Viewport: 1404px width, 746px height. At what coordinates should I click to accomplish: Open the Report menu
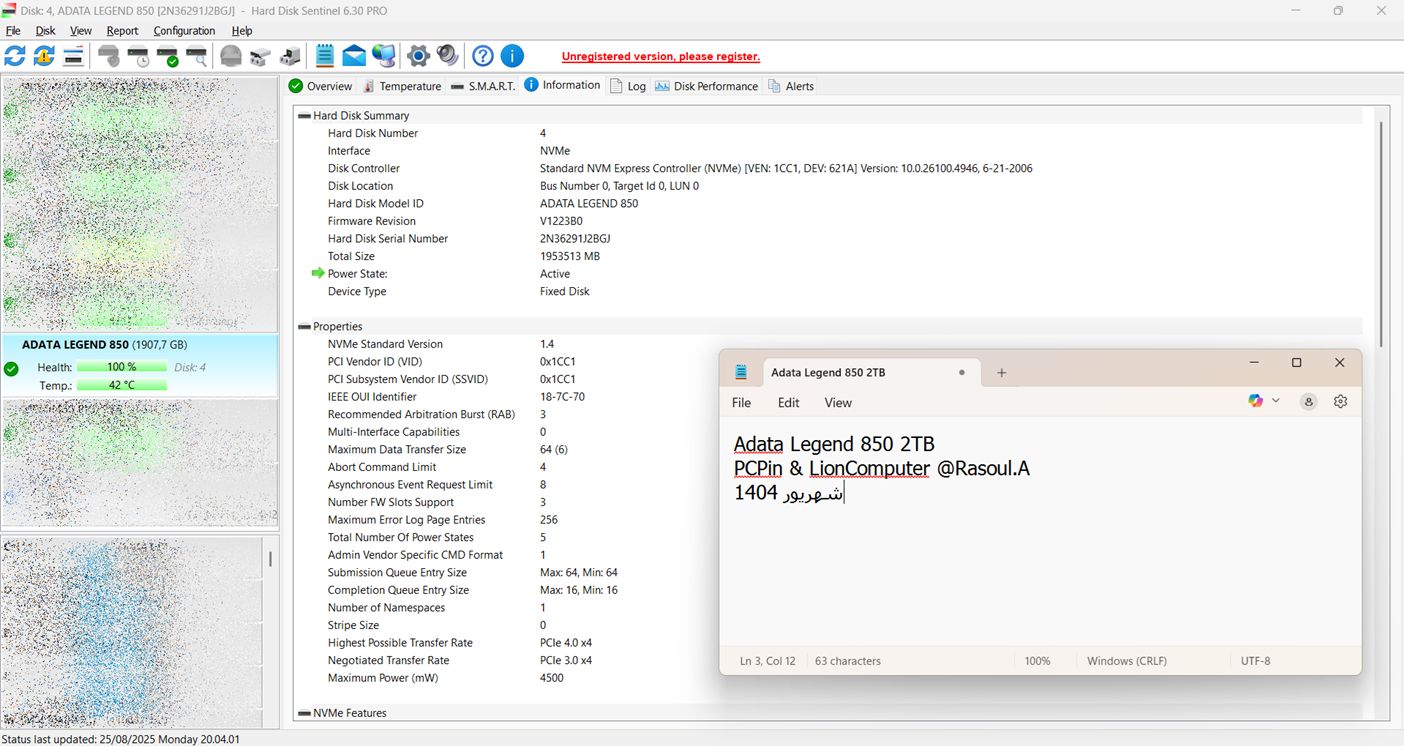(x=122, y=31)
